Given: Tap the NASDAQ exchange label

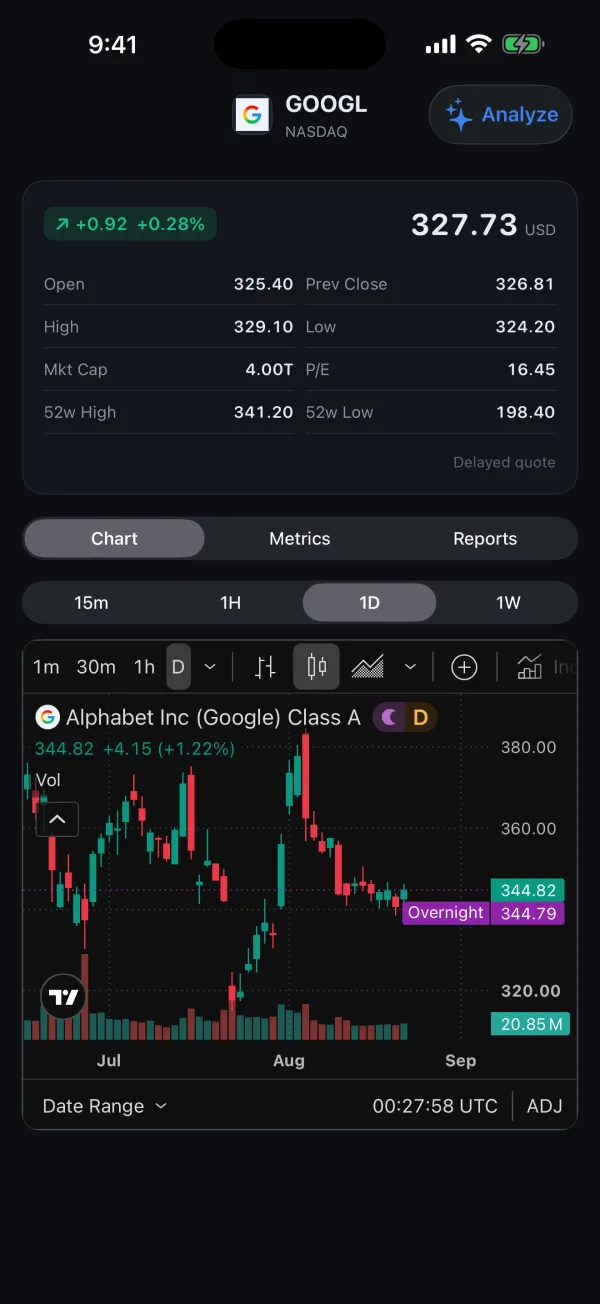Looking at the screenshot, I should pos(316,132).
